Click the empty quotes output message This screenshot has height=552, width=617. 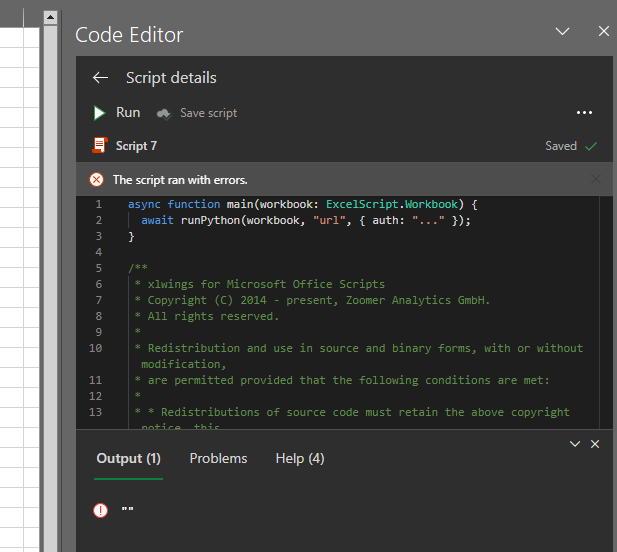pos(127,509)
